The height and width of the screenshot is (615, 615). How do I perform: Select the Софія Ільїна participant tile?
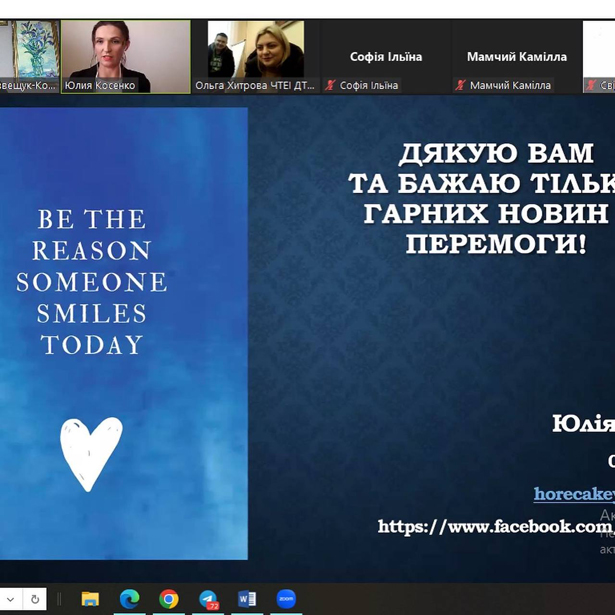pos(386,57)
